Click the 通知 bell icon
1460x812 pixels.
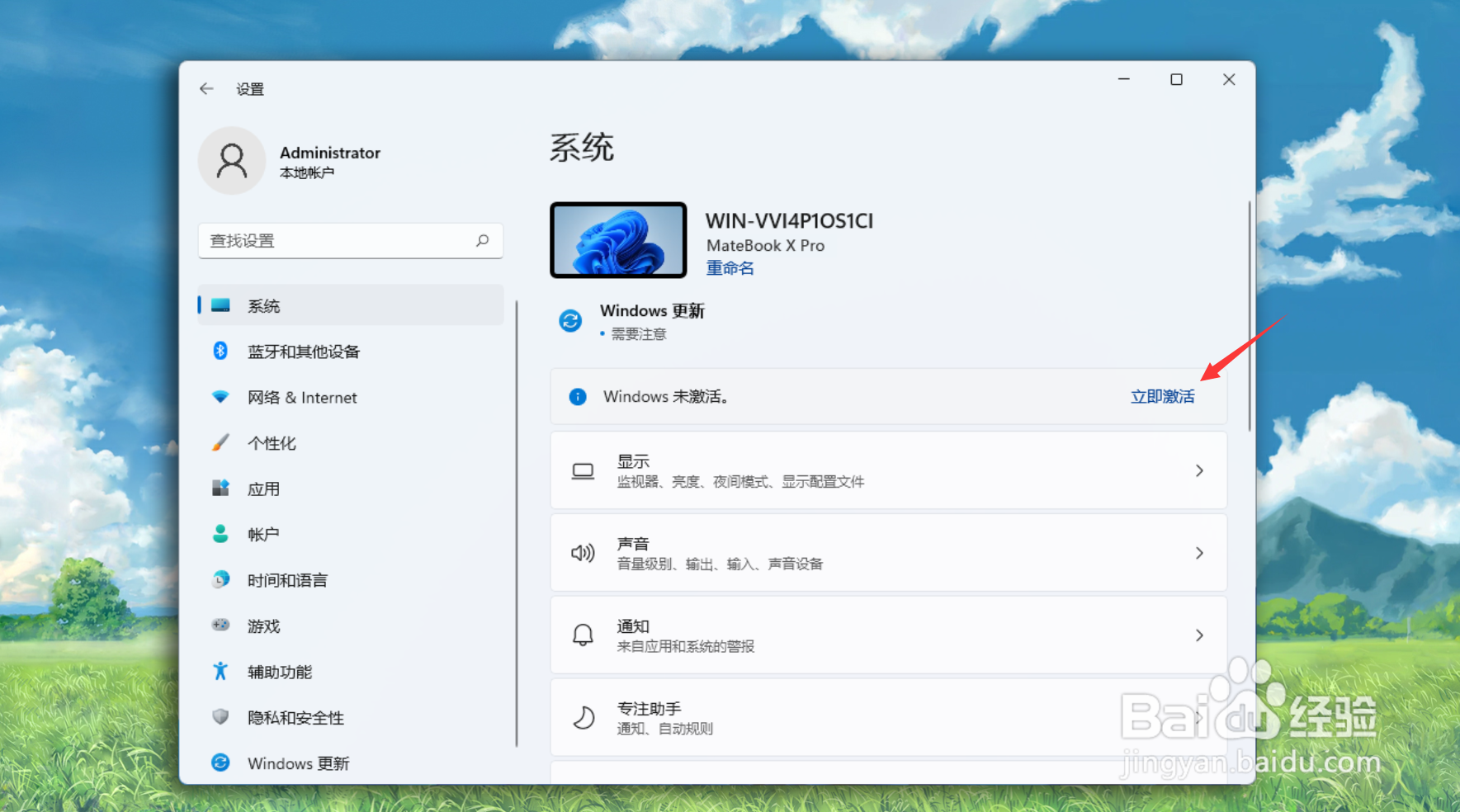[x=583, y=635]
